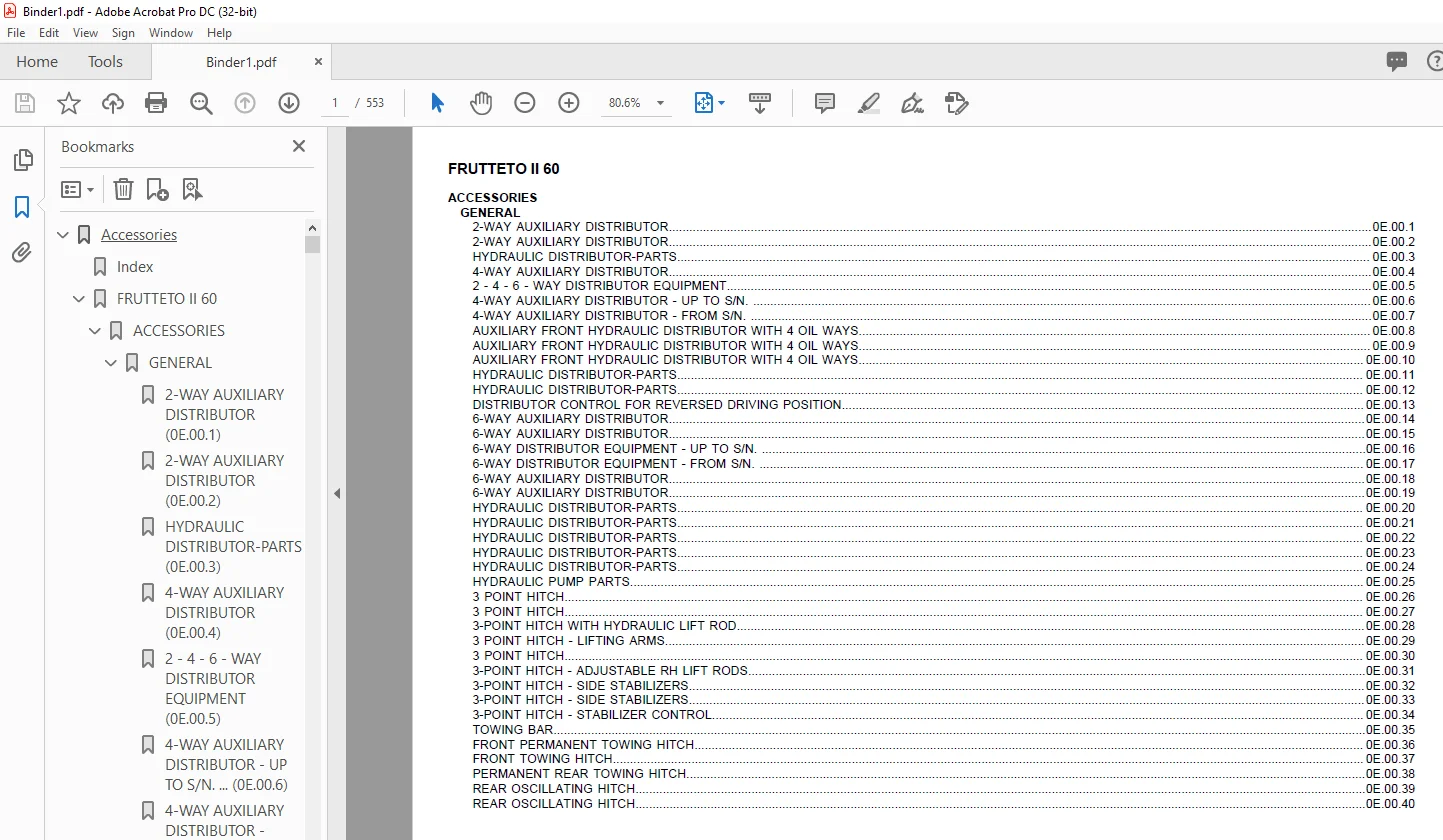Image resolution: width=1443 pixels, height=840 pixels.
Task: Collapse the ACCESSORIES sub-bookmark
Action: point(96,331)
